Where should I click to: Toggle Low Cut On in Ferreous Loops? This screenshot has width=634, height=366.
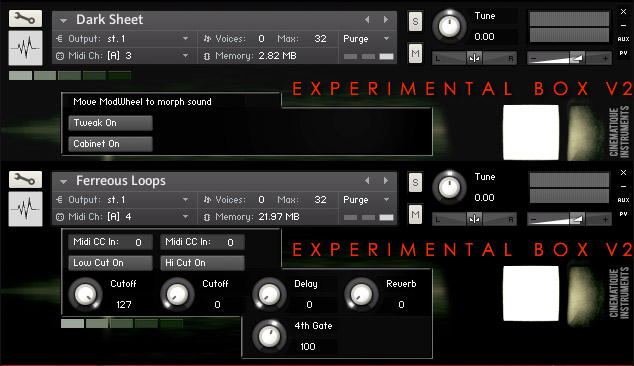(110, 263)
